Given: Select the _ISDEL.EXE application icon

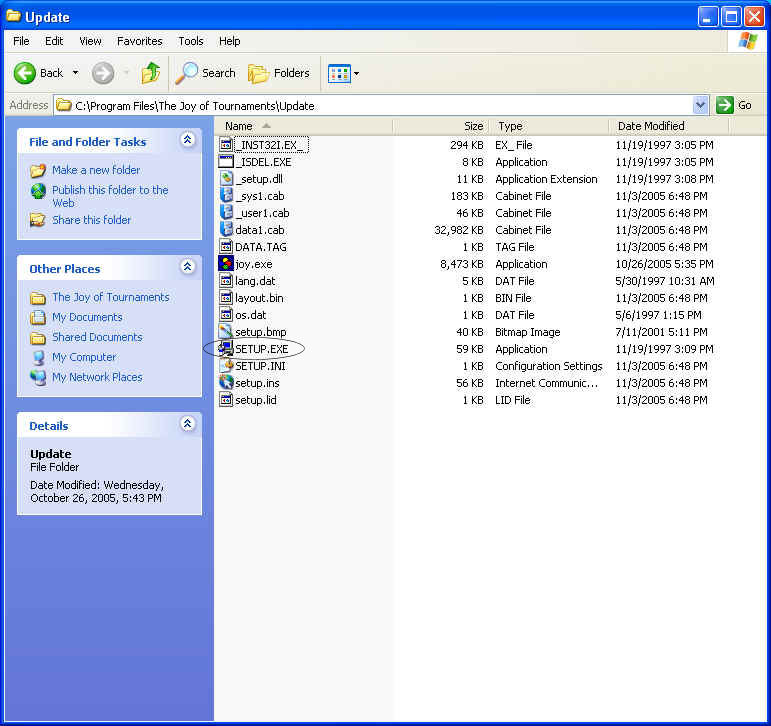Looking at the screenshot, I should [x=226, y=162].
